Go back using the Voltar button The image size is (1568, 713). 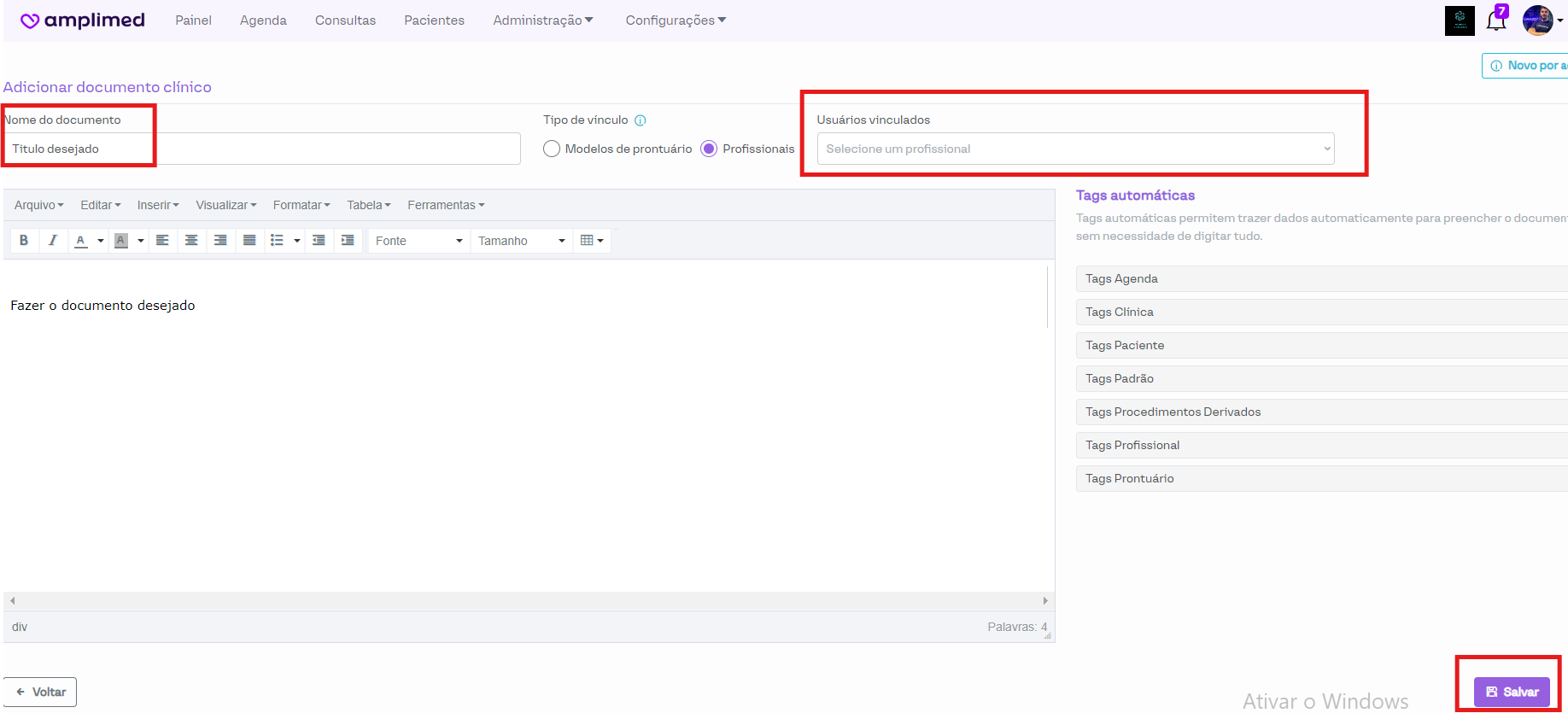point(40,692)
